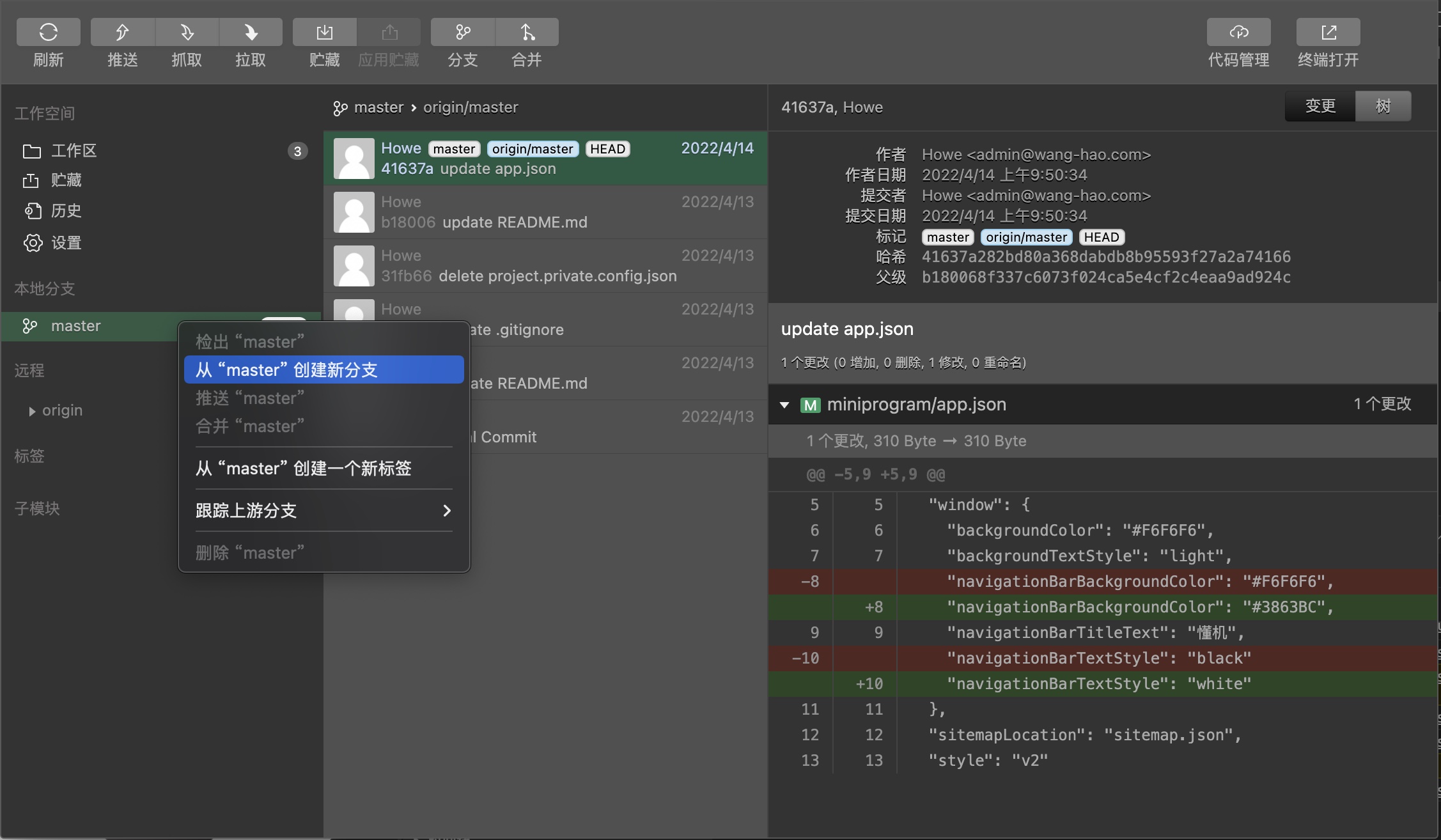Screen dimensions: 1441x840
Task: Switch to the 变更 tab
Action: 1320,106
